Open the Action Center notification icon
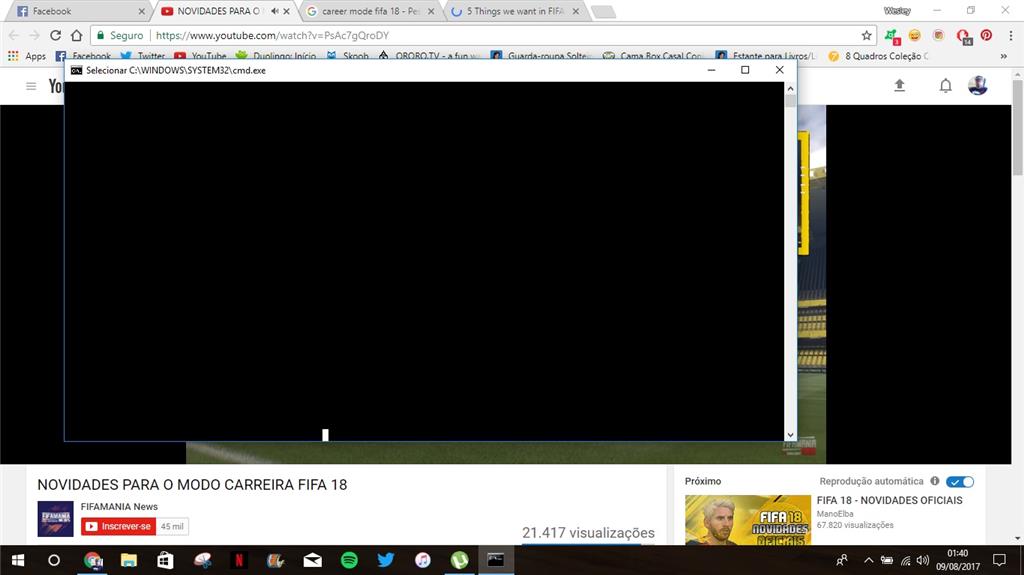Screen dimensions: 1024x575 pos(999,560)
